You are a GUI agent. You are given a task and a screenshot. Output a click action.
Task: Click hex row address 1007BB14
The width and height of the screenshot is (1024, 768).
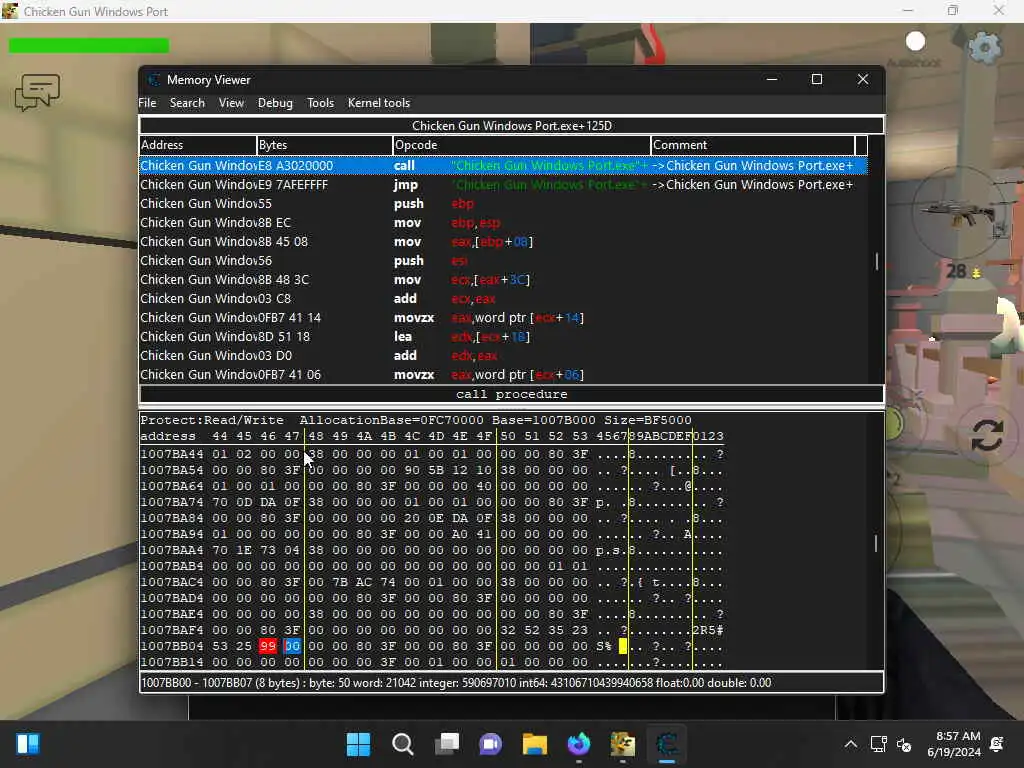172,662
